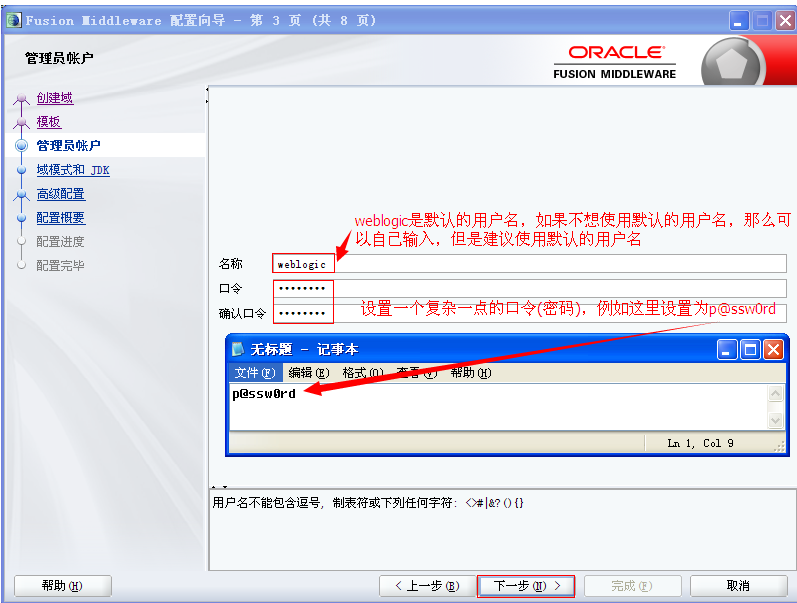This screenshot has width=797, height=603.
Task: Open Notepad 编辑(E) menu
Action: (309, 373)
